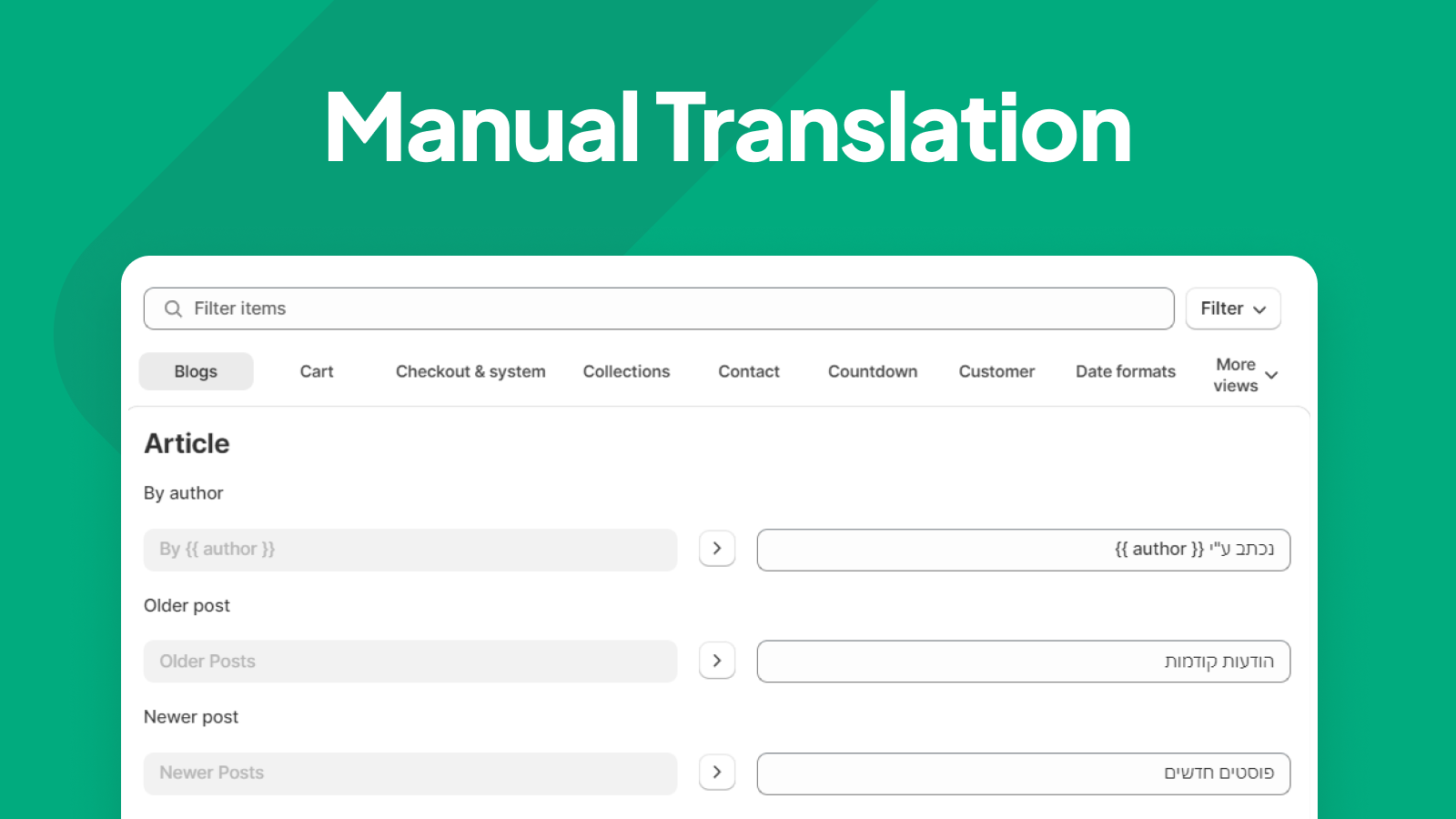This screenshot has height=819, width=1456.
Task: Click the Hebrew translation field for By author
Action: tap(1023, 549)
